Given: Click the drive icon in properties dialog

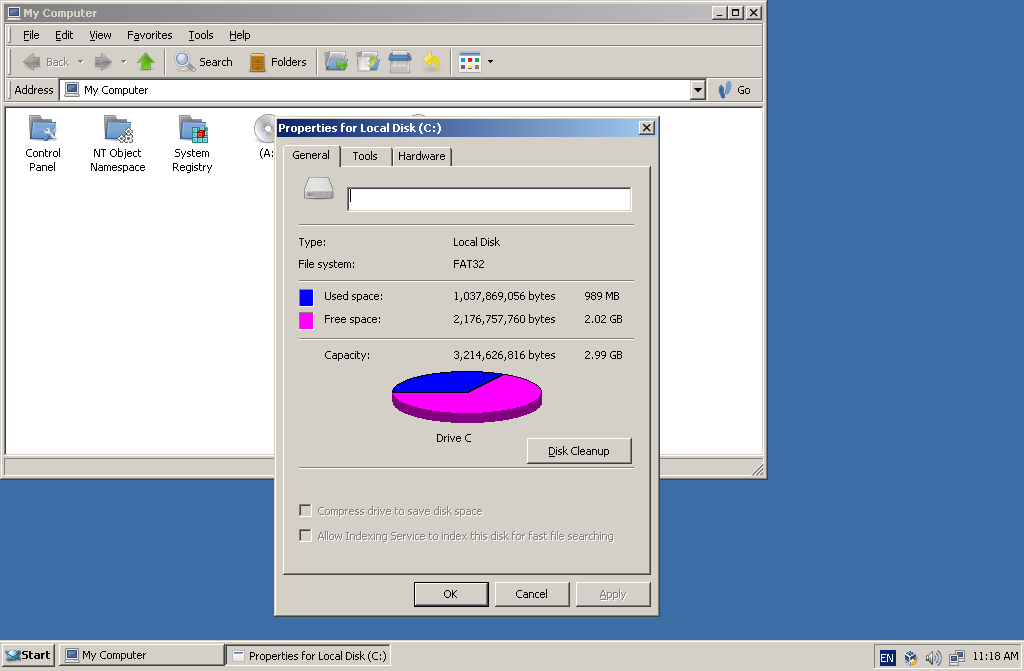Looking at the screenshot, I should [319, 189].
